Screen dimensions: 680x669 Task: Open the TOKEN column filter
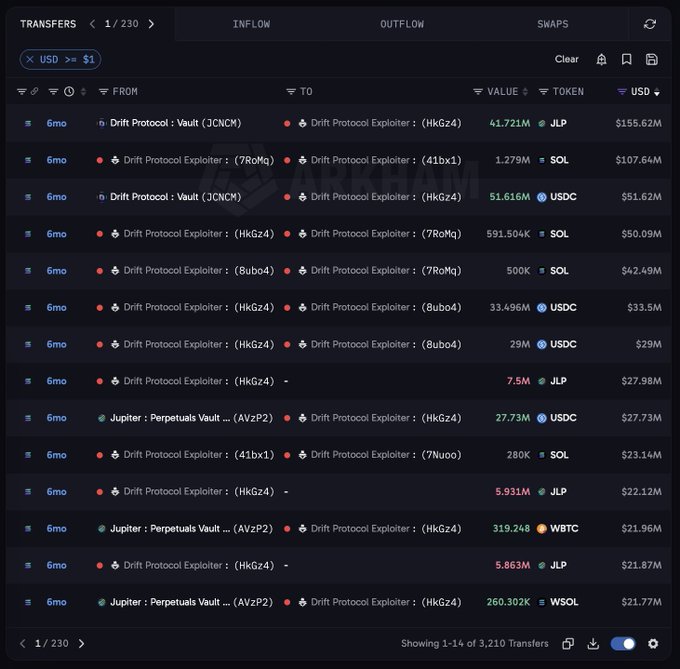pos(543,91)
